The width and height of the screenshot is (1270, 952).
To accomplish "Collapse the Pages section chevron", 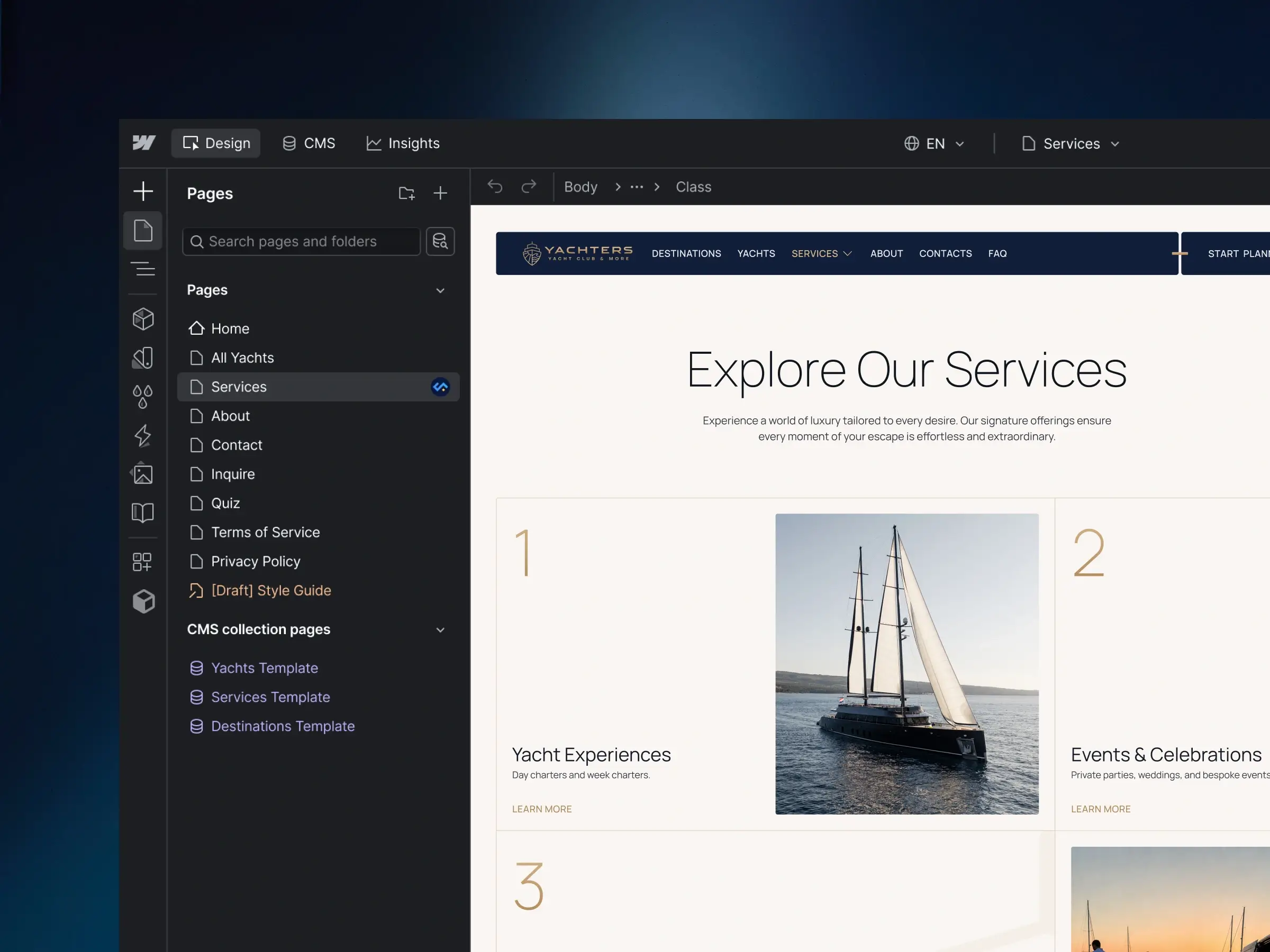I will pyautogui.click(x=440, y=291).
